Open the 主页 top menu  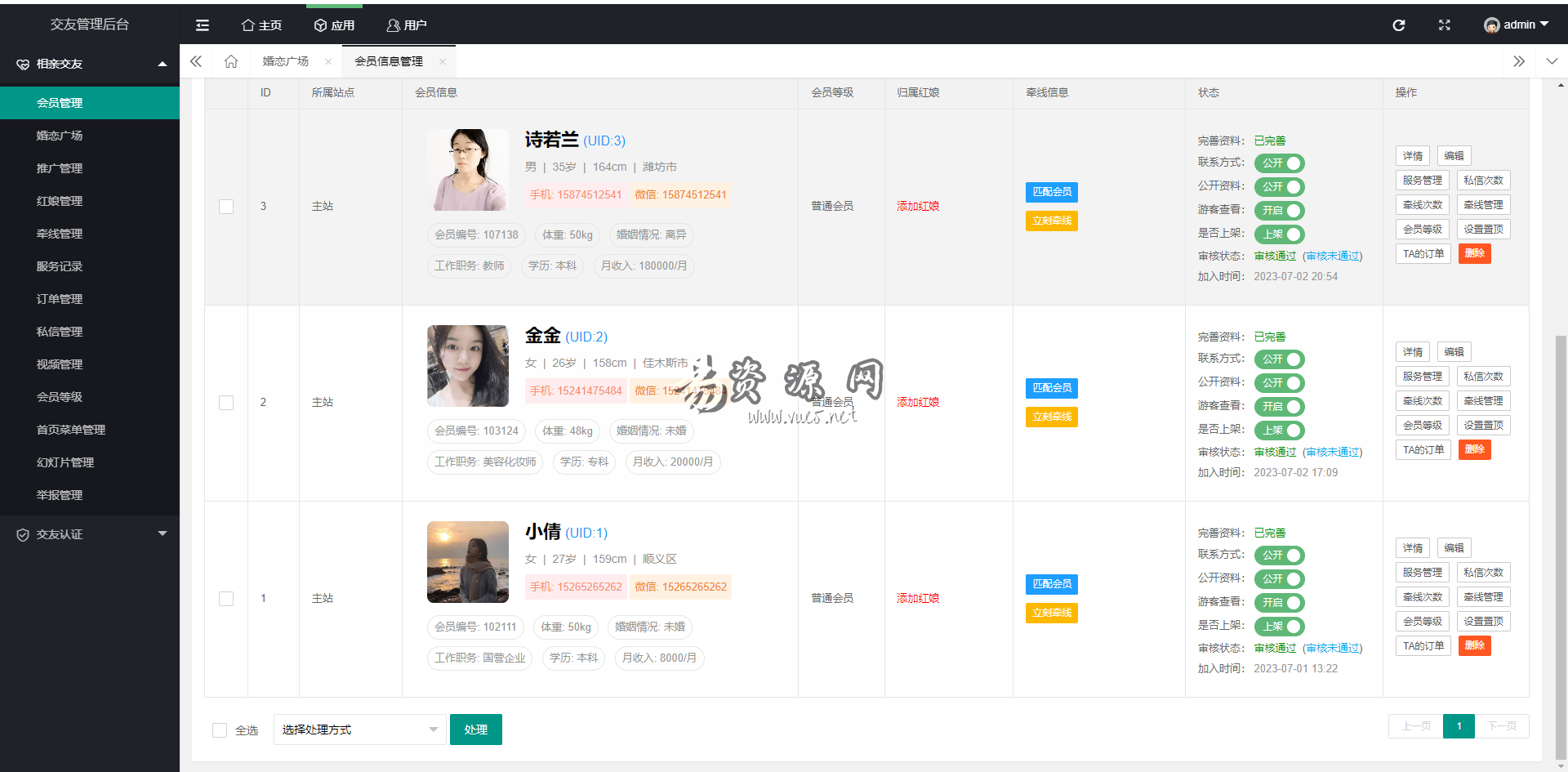pos(262,25)
